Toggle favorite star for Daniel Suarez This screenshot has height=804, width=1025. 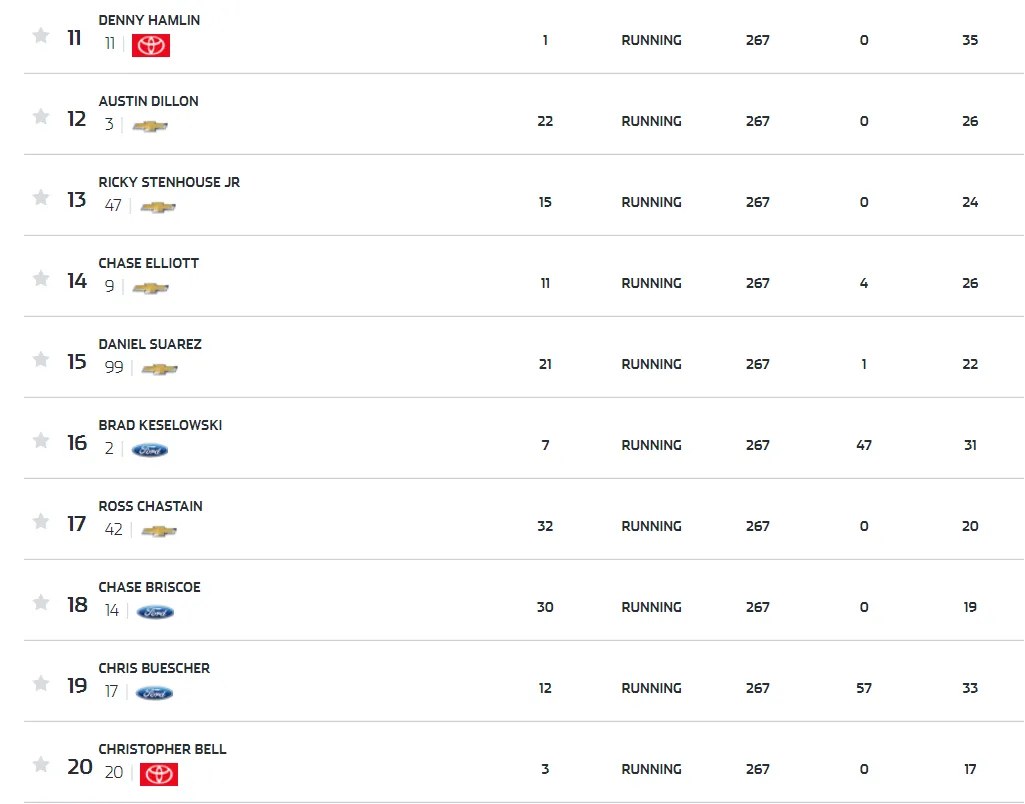point(41,360)
